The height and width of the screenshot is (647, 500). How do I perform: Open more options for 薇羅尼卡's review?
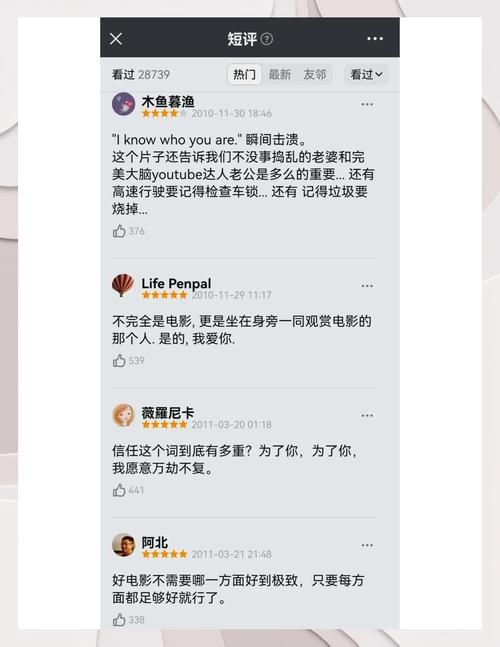(x=367, y=416)
